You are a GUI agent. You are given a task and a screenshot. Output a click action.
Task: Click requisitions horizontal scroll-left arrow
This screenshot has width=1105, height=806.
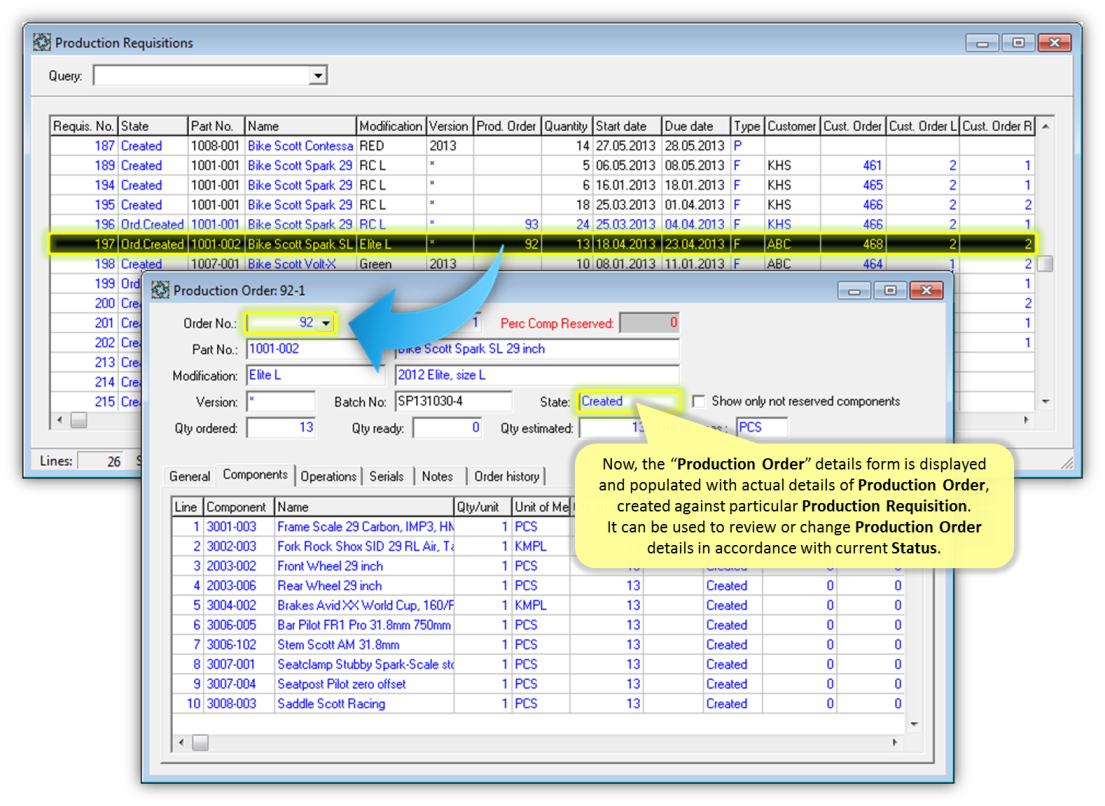[x=60, y=420]
